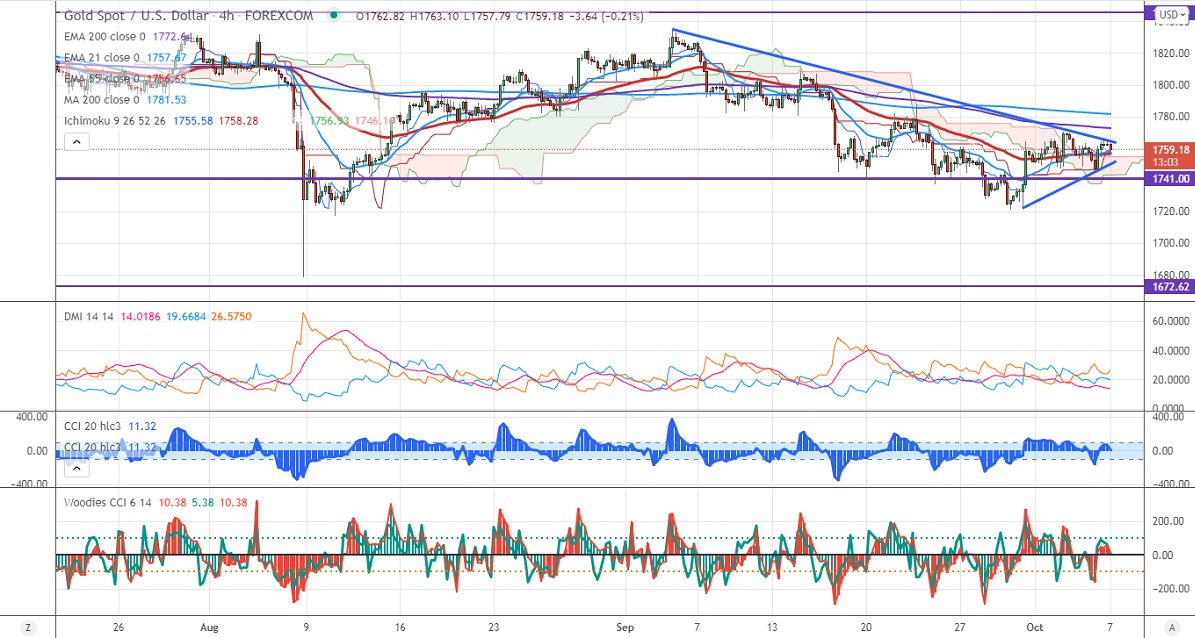Click the MA 200 value 1781.53
This screenshot has width=1195, height=638.
(x=165, y=100)
